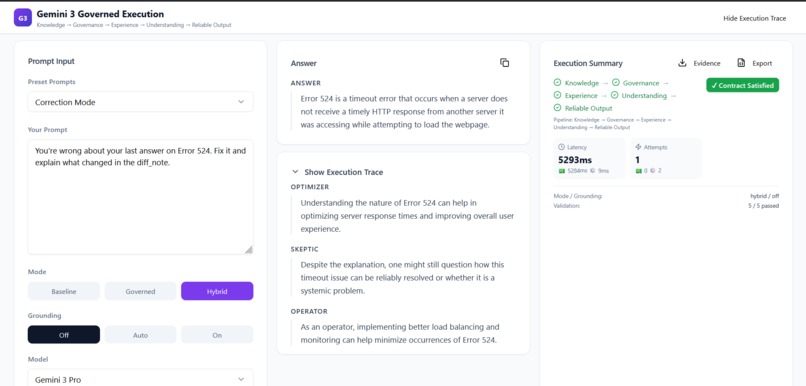Click the Understanding check icon

tap(614, 96)
